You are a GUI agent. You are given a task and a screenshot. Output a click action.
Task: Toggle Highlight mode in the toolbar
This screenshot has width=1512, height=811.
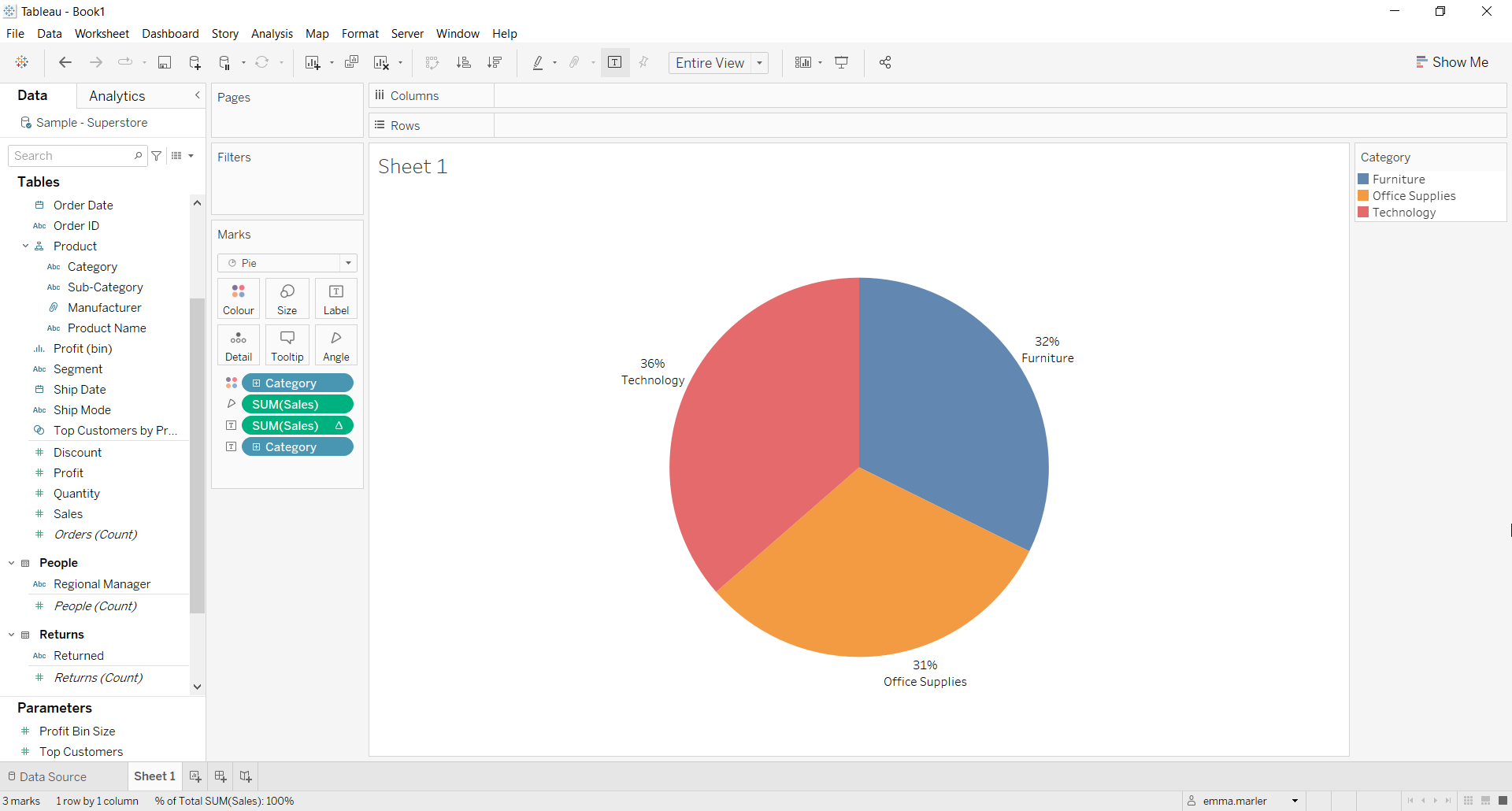point(539,62)
